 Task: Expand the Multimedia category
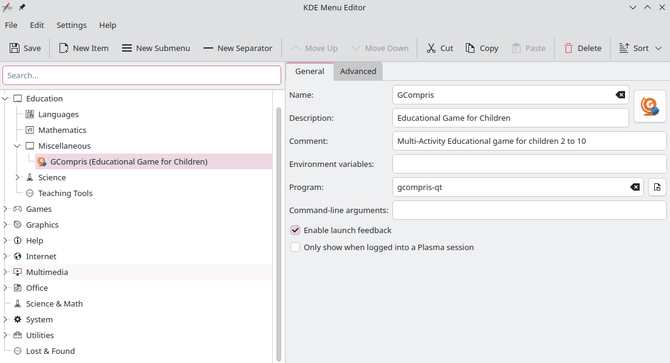(x=5, y=272)
